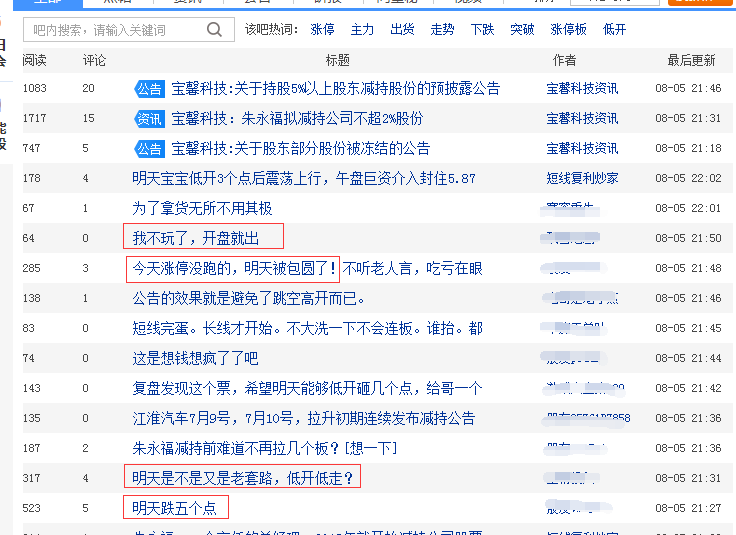Viewport: 736px width, 535px height.
Task: Open post 江淮汽车7月9号,7月10号
Action: click(x=304, y=419)
